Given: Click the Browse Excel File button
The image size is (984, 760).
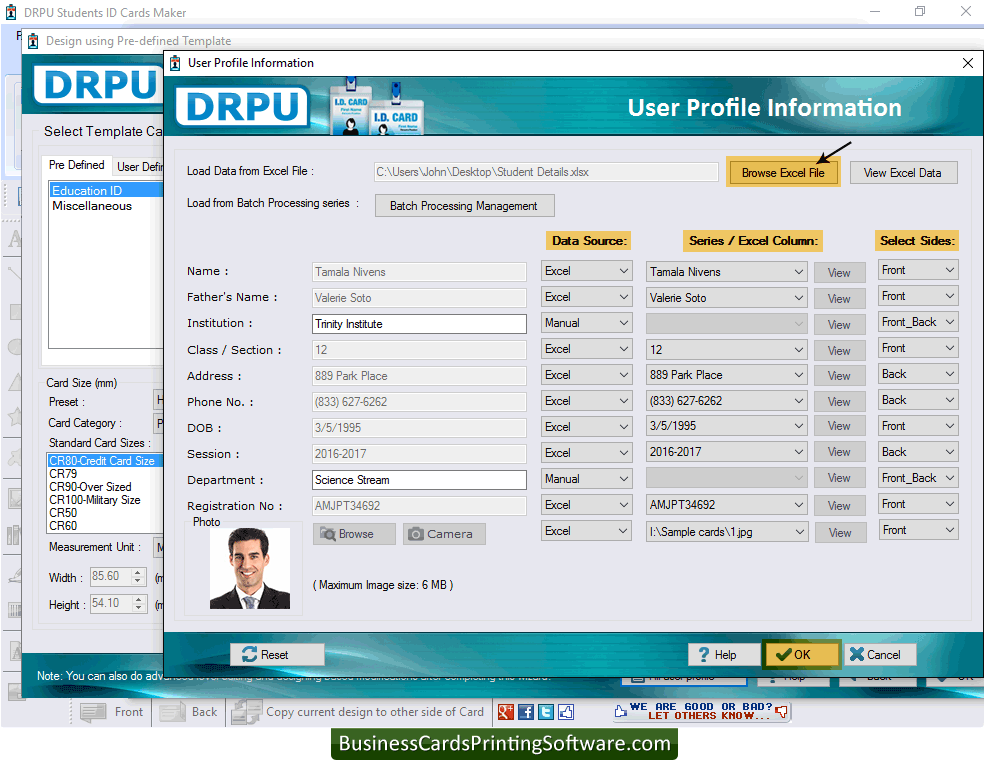Looking at the screenshot, I should 783,173.
